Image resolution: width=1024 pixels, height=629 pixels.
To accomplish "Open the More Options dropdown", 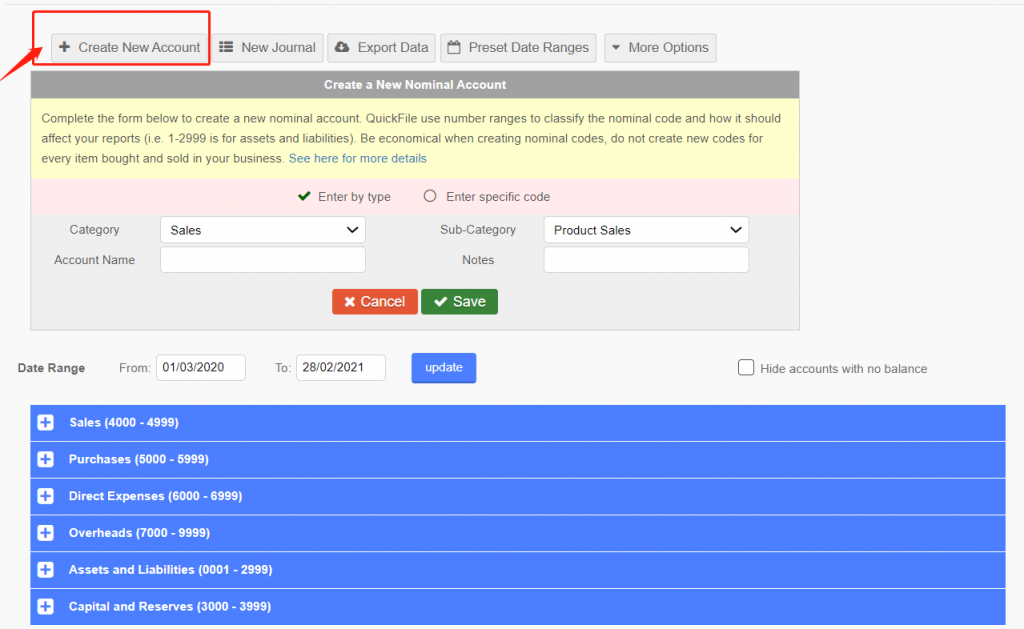I will (660, 47).
